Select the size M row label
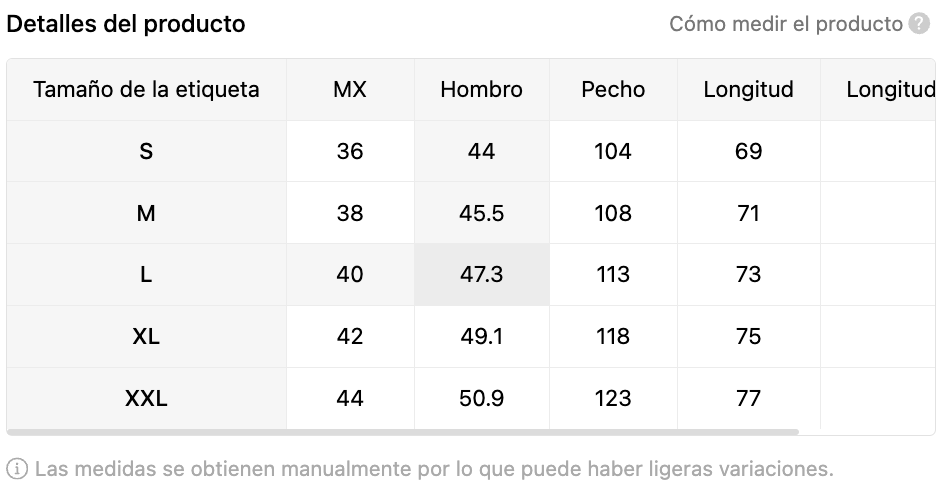 coord(146,213)
